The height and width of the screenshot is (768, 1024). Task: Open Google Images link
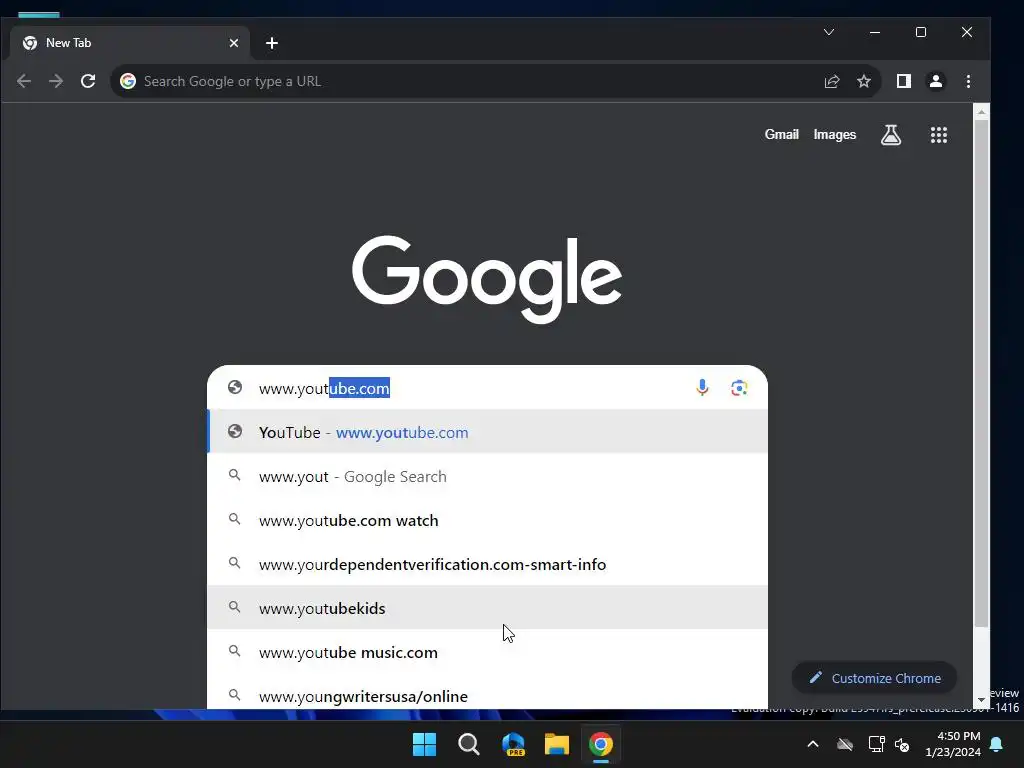tap(835, 135)
